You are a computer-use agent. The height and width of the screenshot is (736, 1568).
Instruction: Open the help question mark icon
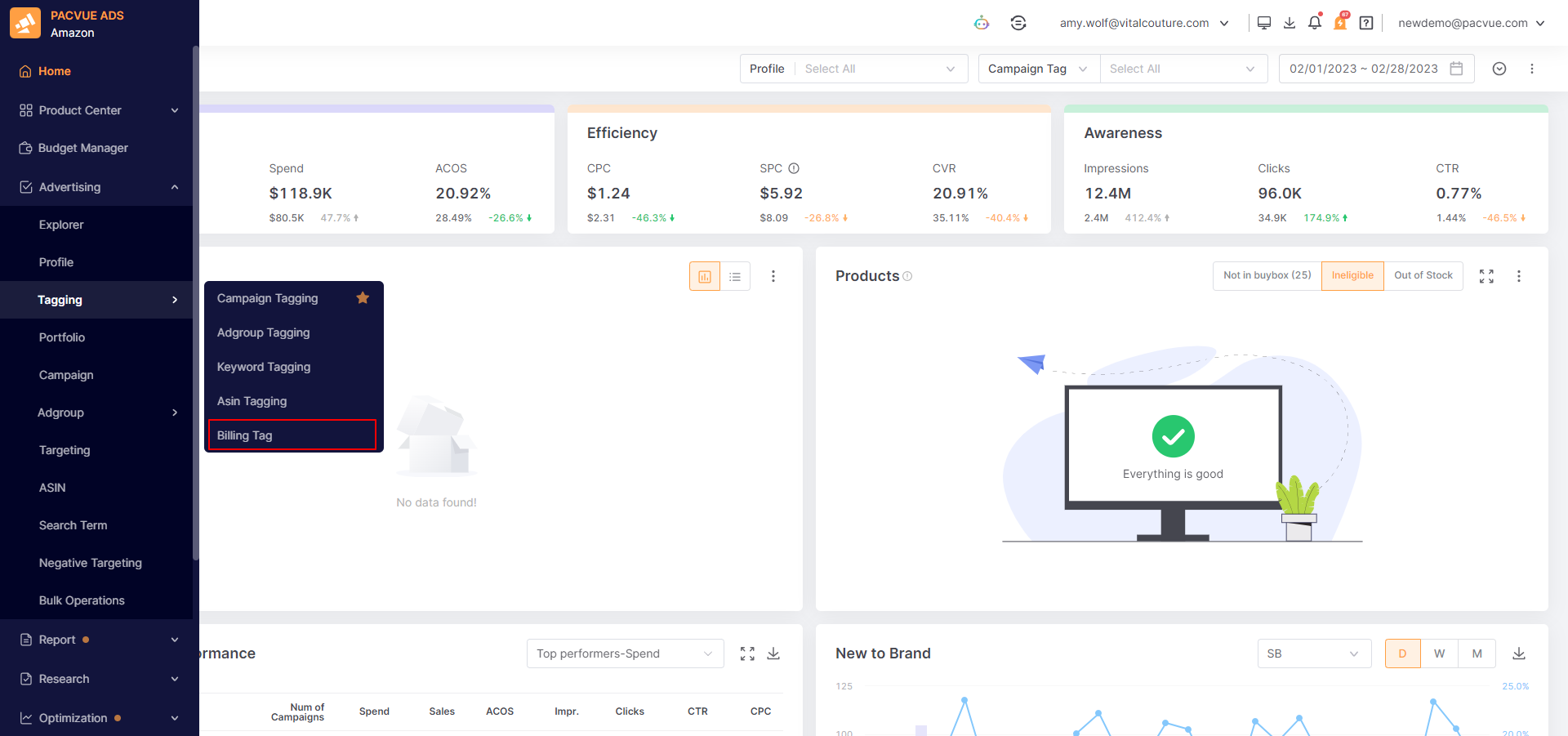coord(1365,23)
